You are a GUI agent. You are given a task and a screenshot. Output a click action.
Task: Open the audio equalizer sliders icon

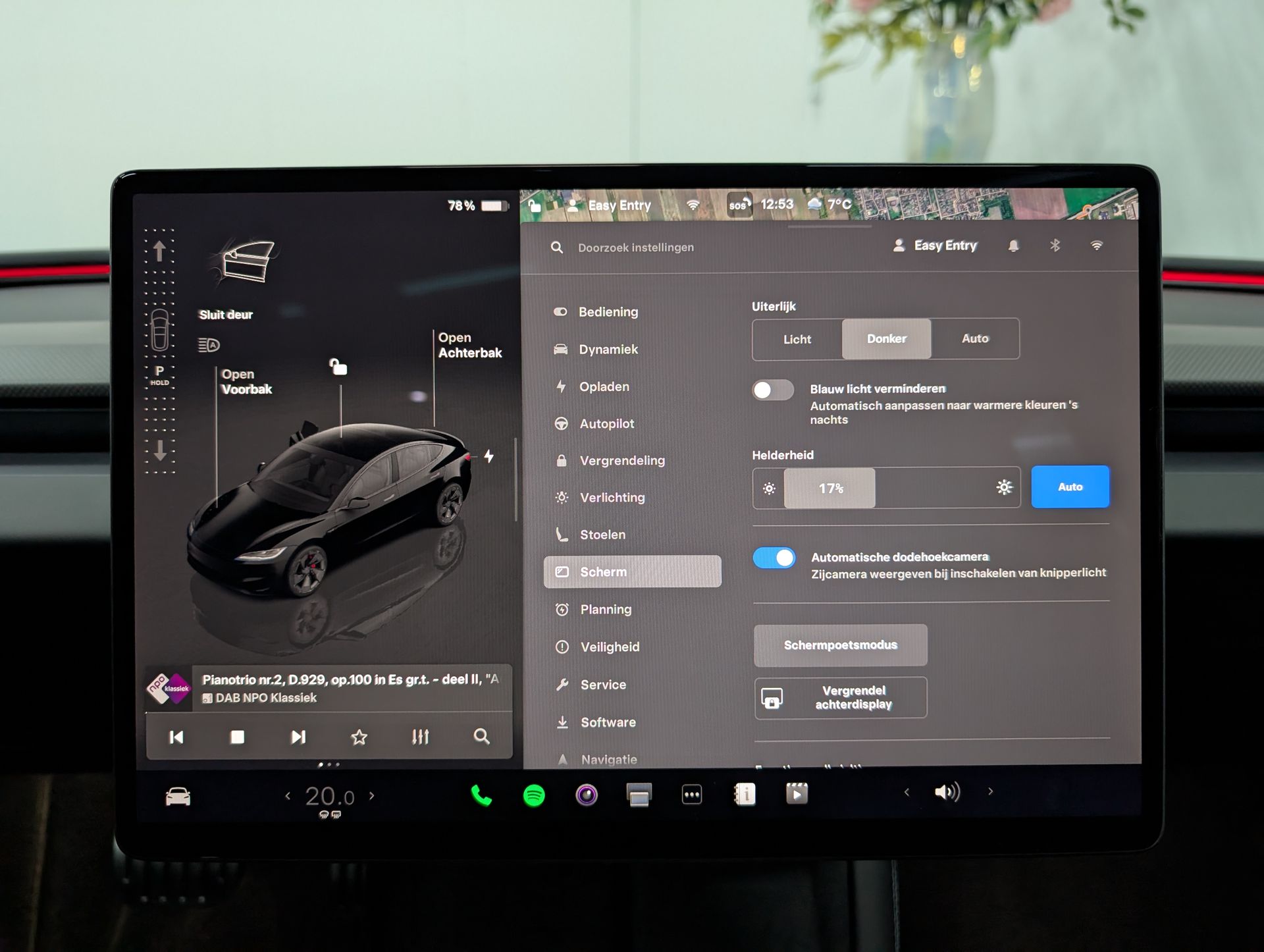click(420, 737)
